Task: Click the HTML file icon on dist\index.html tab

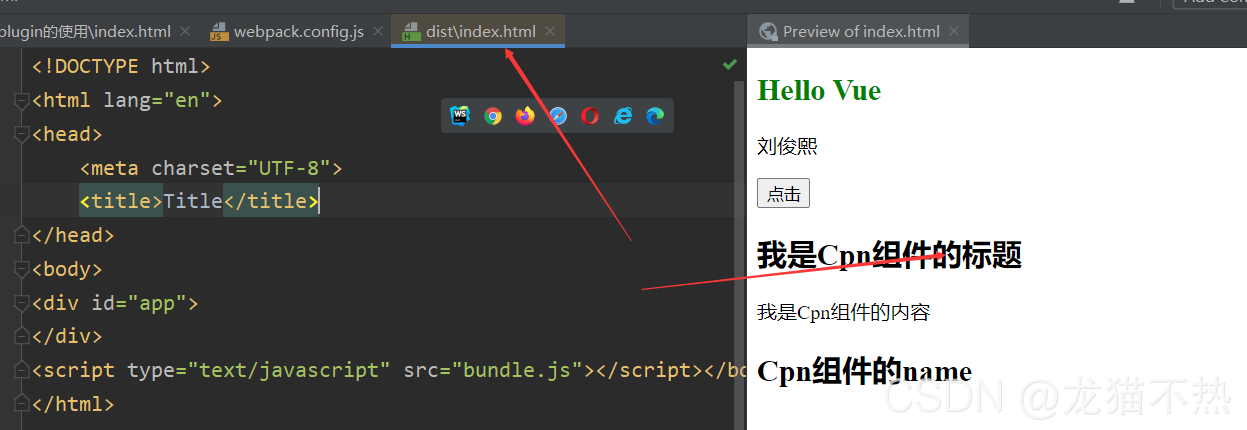Action: [x=410, y=32]
